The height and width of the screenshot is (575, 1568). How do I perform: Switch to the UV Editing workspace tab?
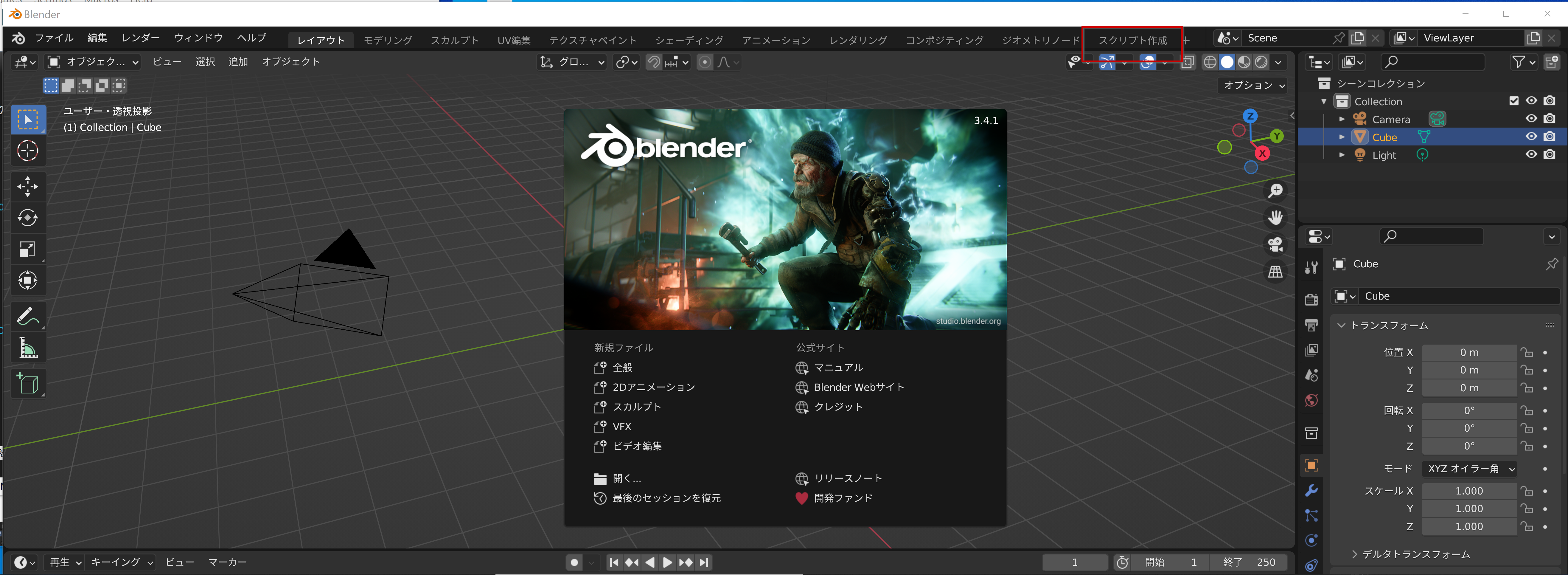click(514, 40)
